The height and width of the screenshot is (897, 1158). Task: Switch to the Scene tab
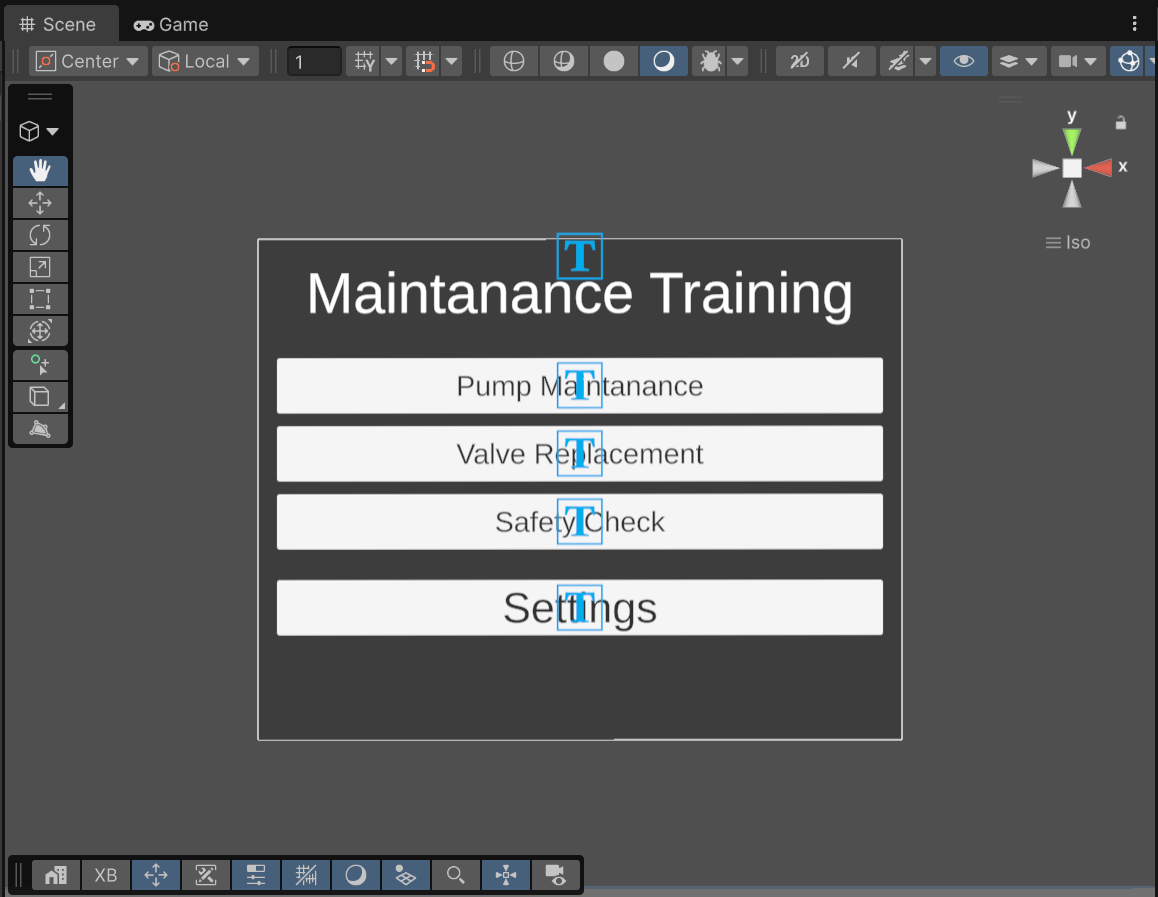(x=59, y=24)
